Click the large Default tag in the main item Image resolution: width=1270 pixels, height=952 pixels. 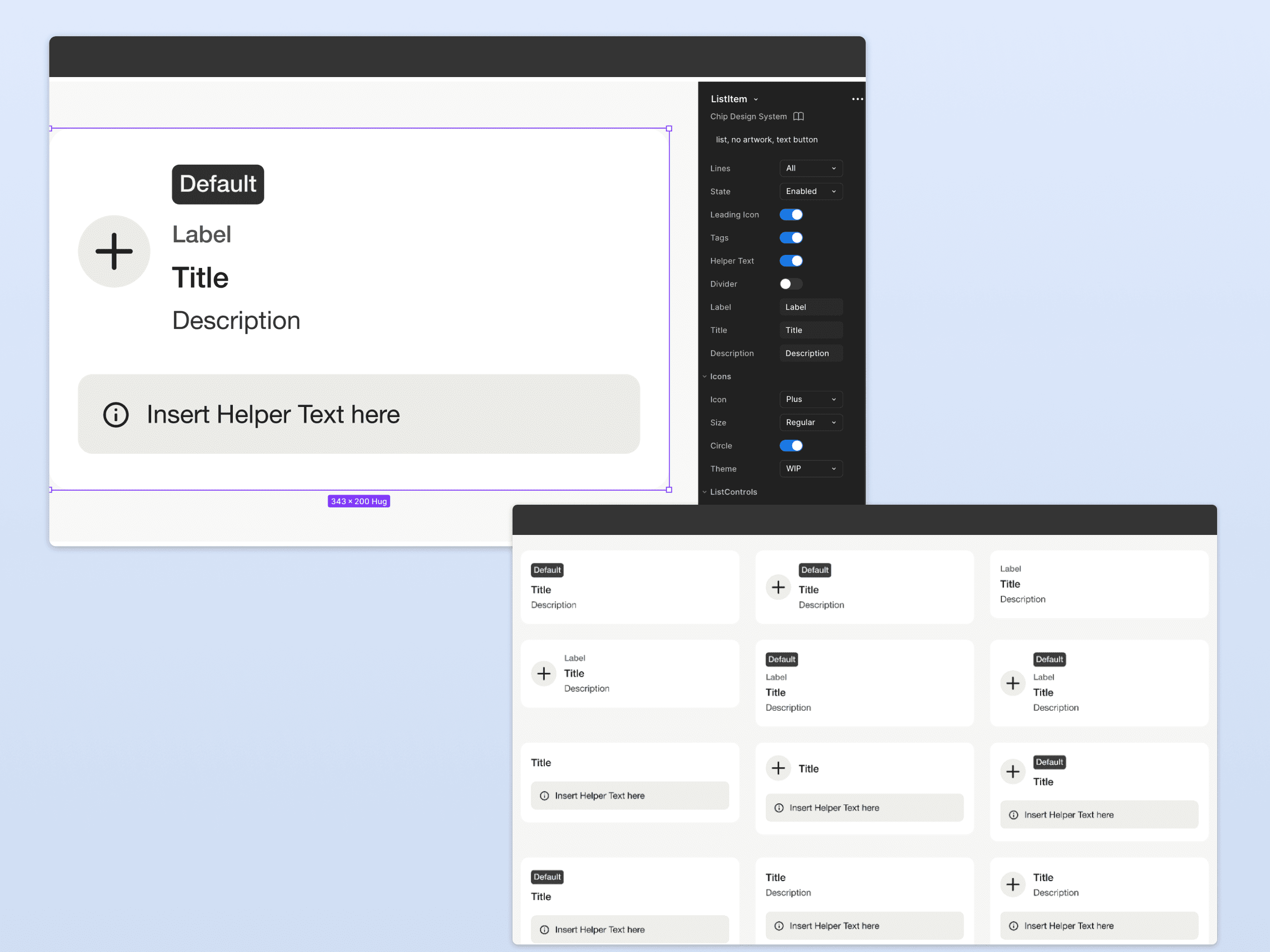click(x=218, y=184)
